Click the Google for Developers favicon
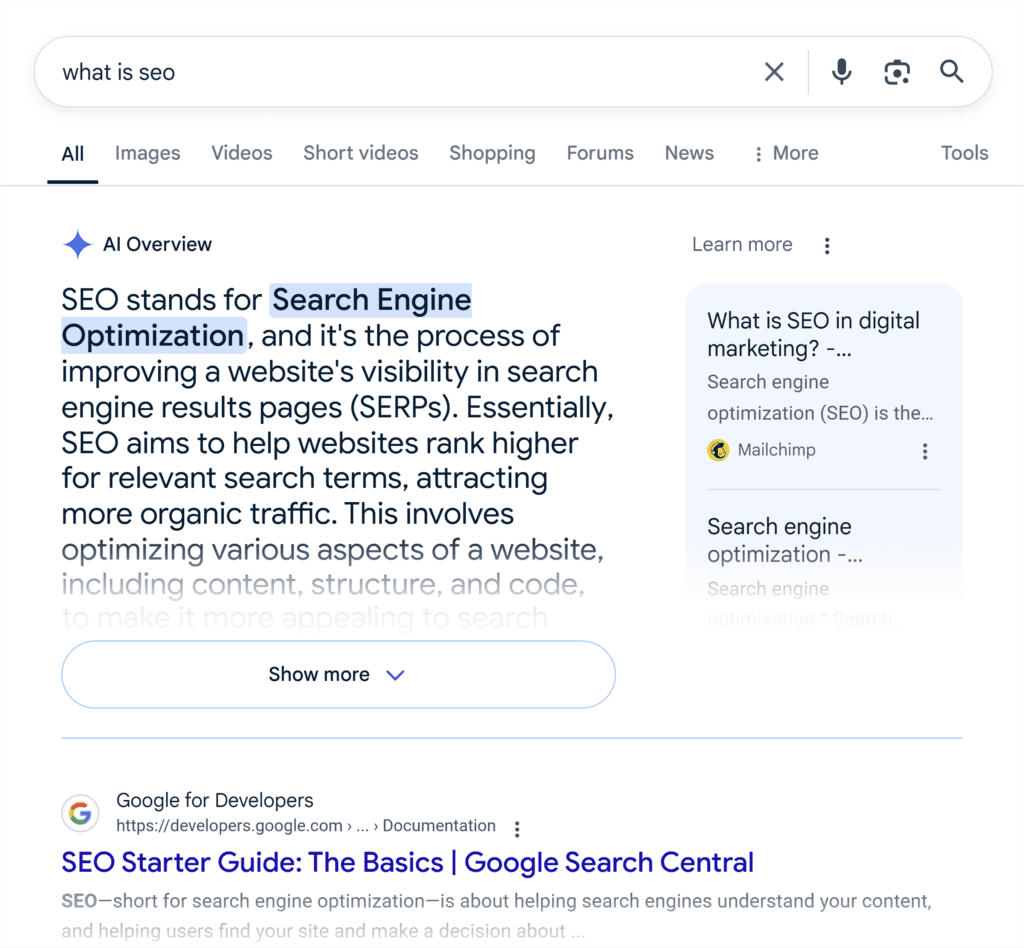The height and width of the screenshot is (948, 1024). pos(80,813)
